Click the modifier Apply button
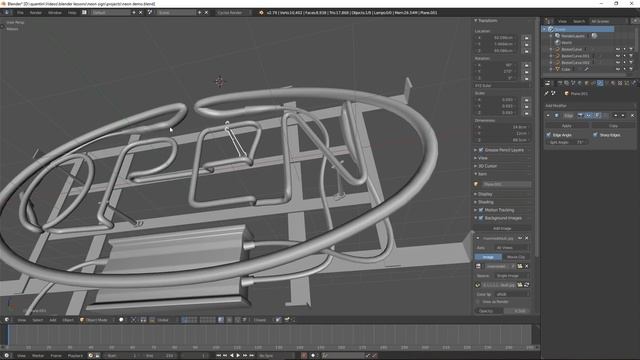This screenshot has height=360, width=640. tap(567, 126)
